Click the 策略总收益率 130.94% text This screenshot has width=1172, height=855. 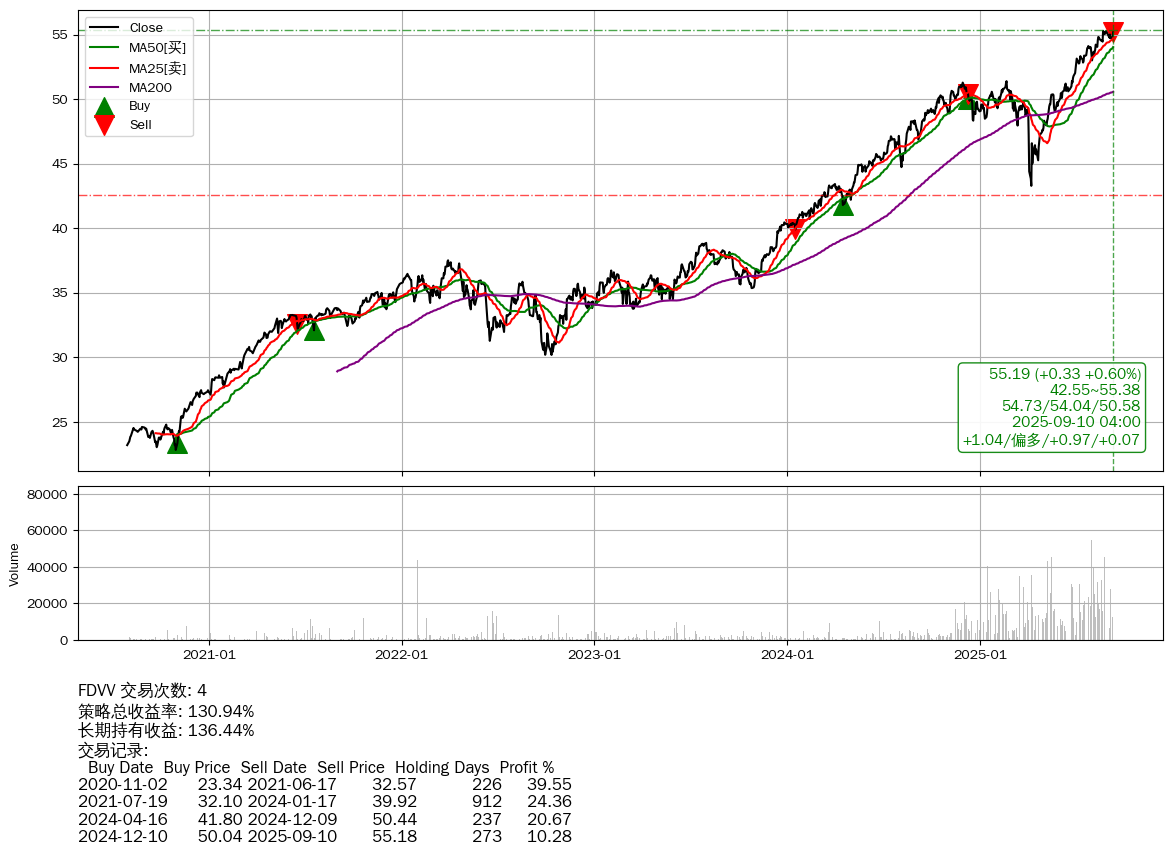point(166,711)
